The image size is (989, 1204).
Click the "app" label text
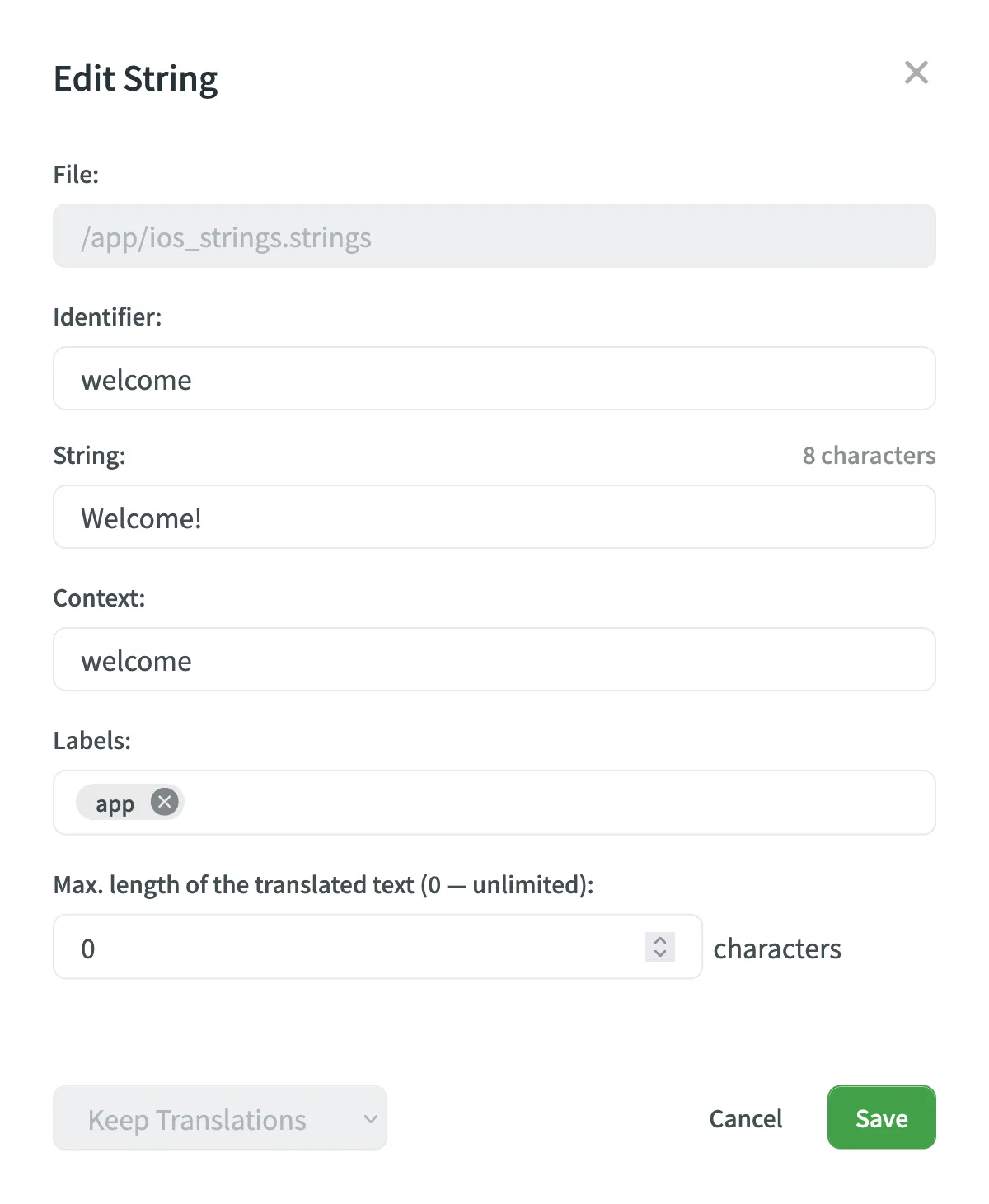click(115, 803)
